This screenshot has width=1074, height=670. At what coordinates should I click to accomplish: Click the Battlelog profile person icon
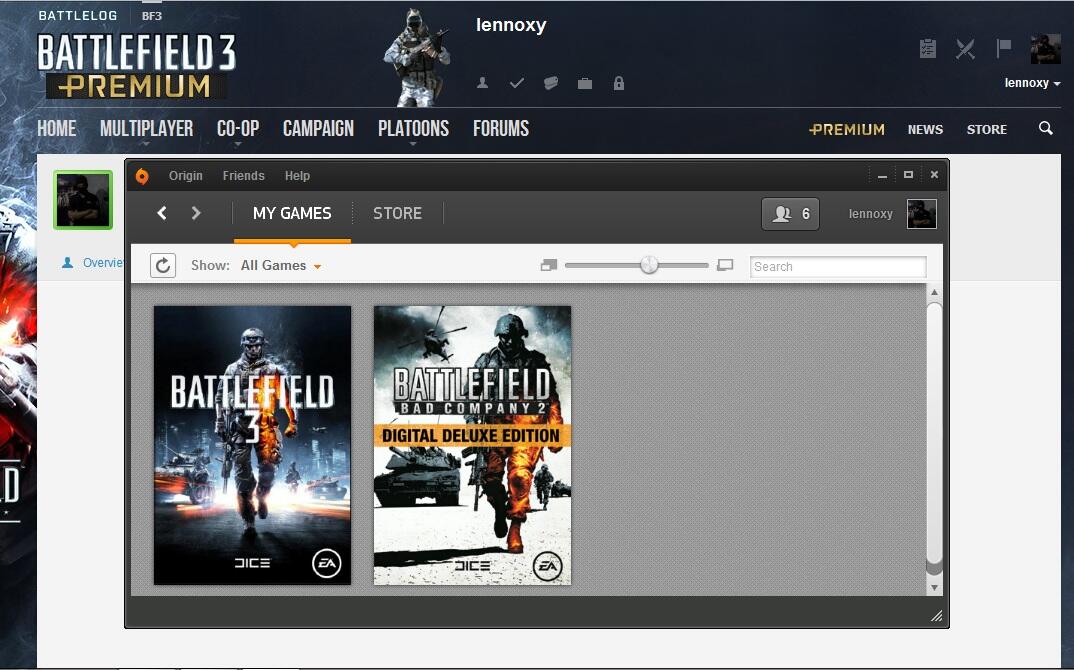(x=482, y=83)
